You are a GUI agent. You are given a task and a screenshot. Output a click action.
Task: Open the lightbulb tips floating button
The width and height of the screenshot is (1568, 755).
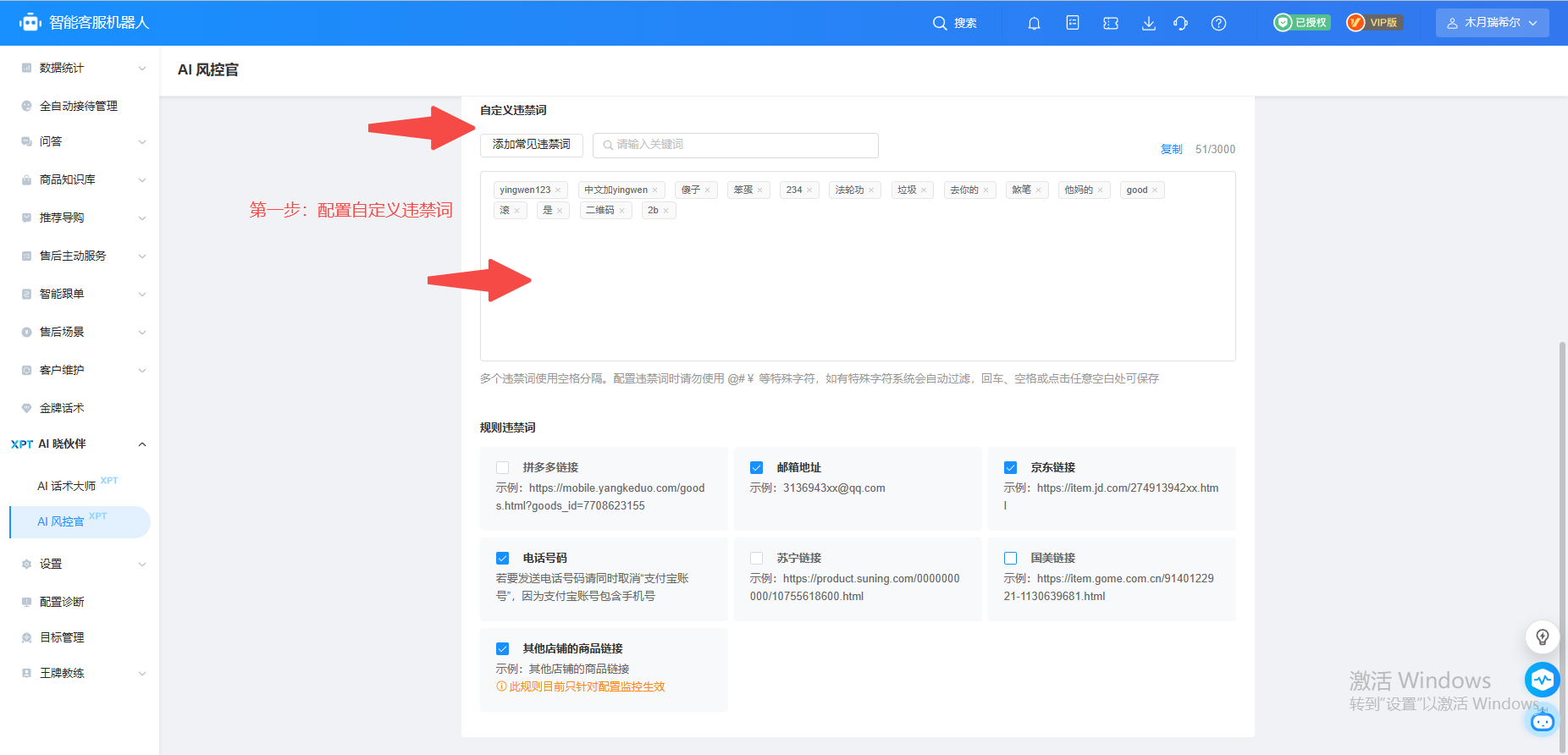point(1543,637)
